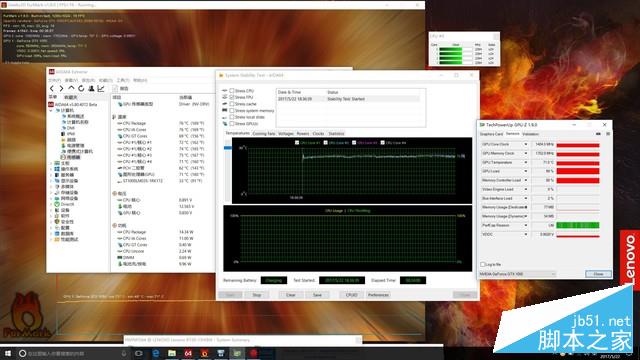
Task: Open Memory Controller Load sensor dropdown
Action: [525, 180]
